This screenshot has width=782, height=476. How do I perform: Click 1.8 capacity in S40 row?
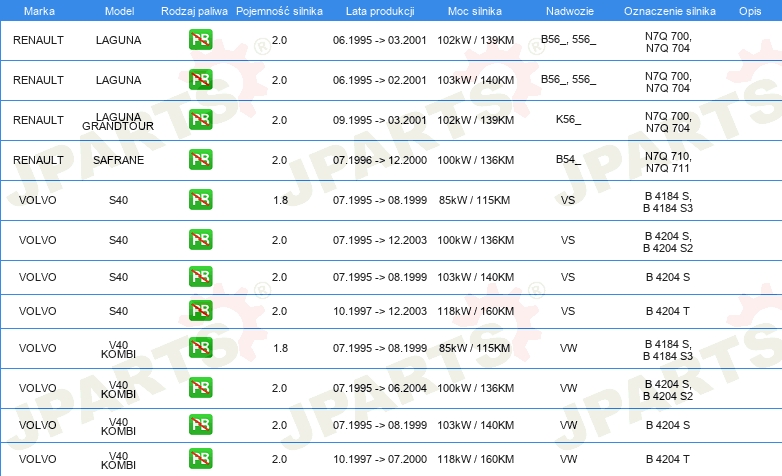coord(280,200)
